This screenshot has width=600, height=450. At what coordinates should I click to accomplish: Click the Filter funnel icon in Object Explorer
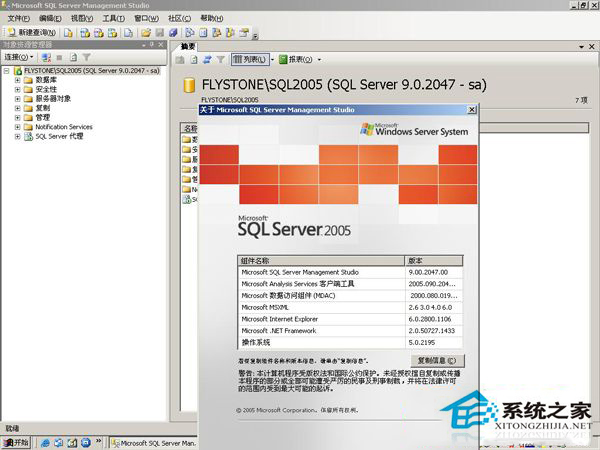click(x=86, y=57)
